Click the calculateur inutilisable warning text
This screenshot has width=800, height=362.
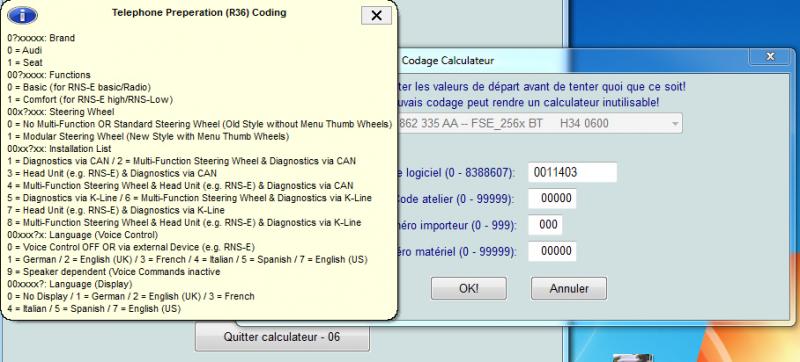(x=528, y=102)
